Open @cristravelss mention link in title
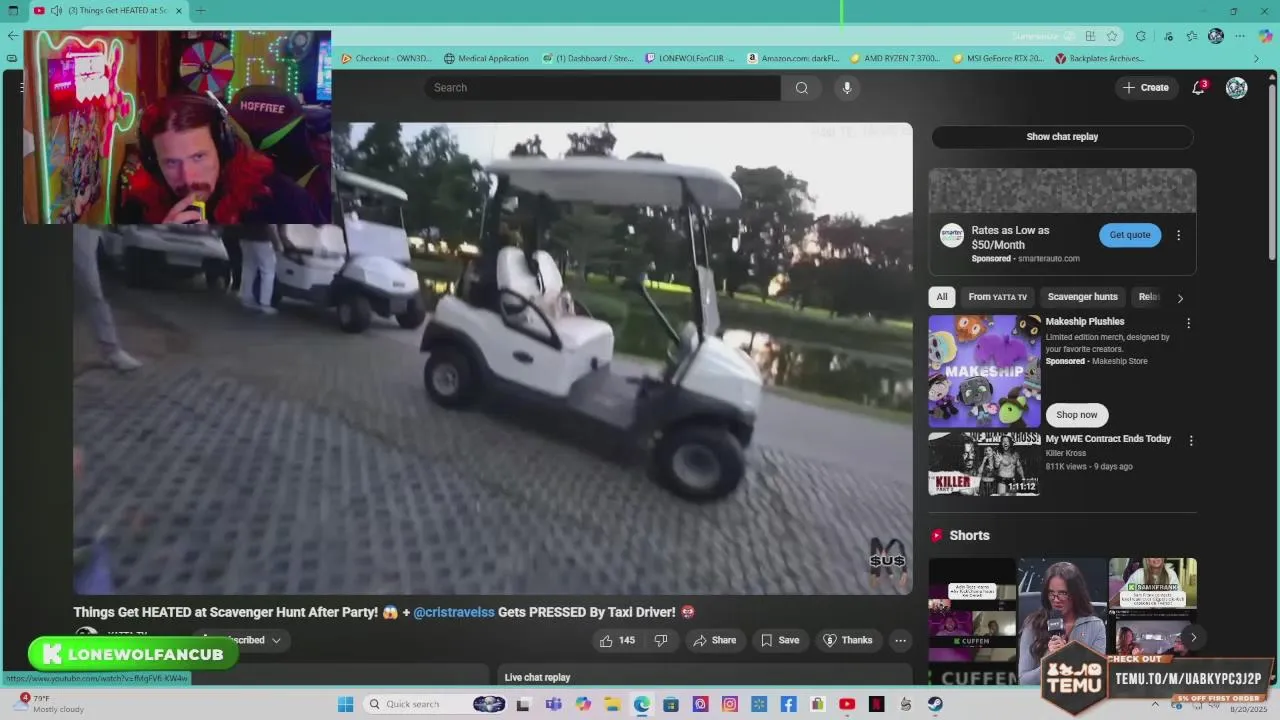This screenshot has width=1280, height=720. pos(454,612)
